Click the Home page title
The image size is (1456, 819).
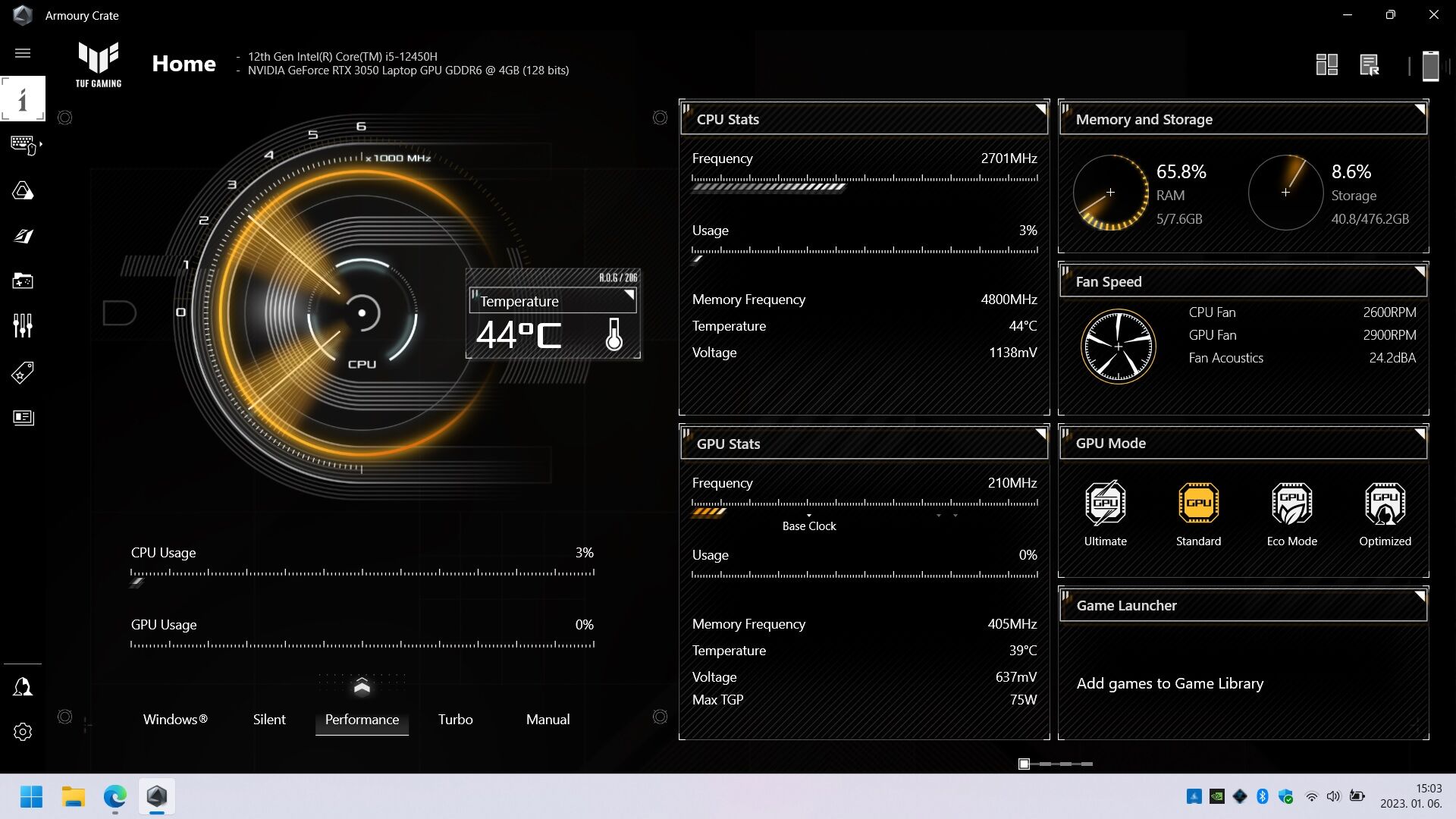coord(184,64)
